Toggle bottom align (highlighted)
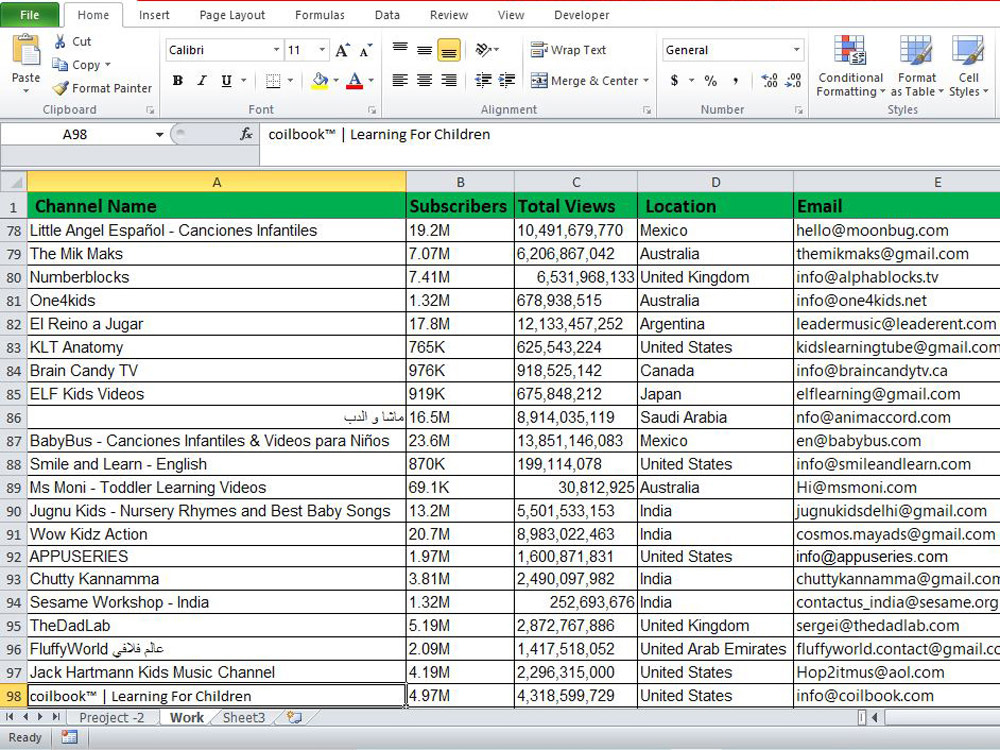The image size is (1000, 750). (x=449, y=50)
